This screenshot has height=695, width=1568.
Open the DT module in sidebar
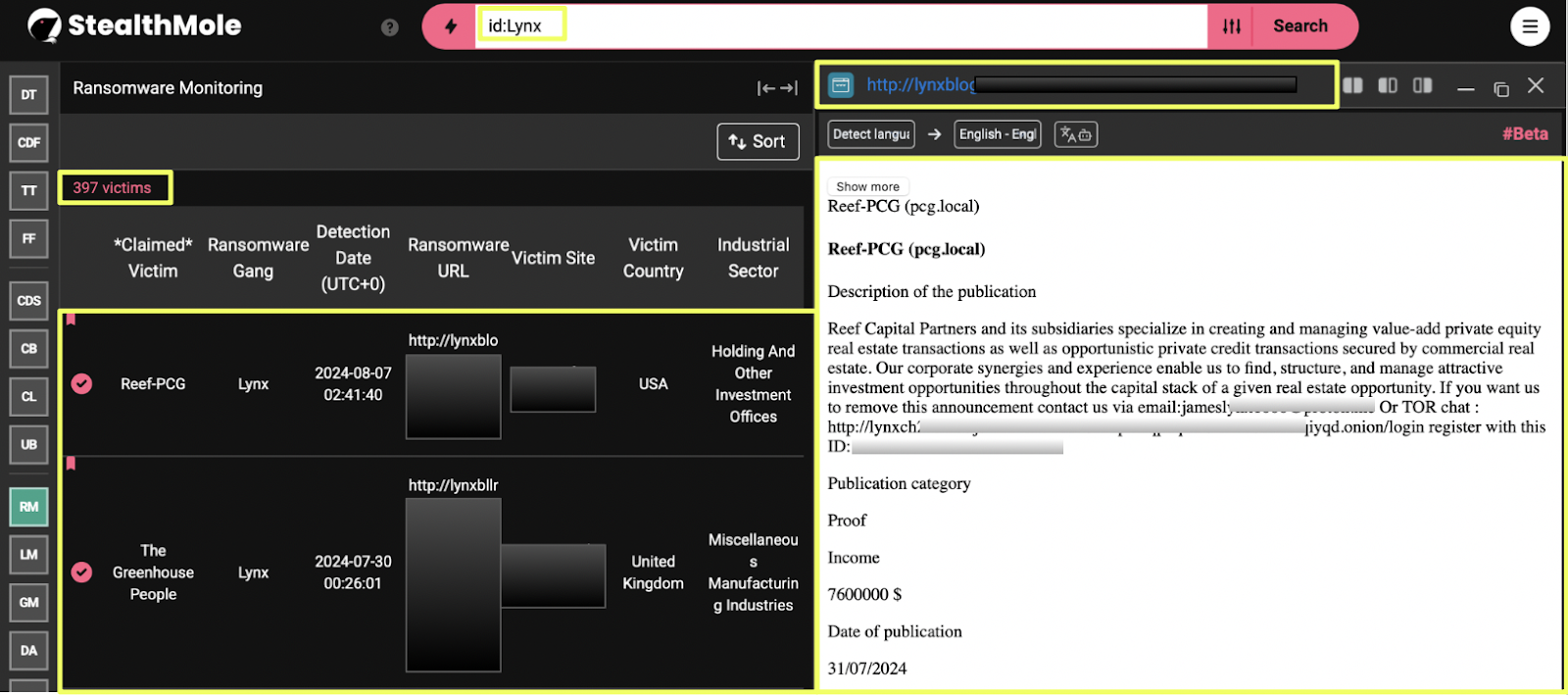(28, 95)
